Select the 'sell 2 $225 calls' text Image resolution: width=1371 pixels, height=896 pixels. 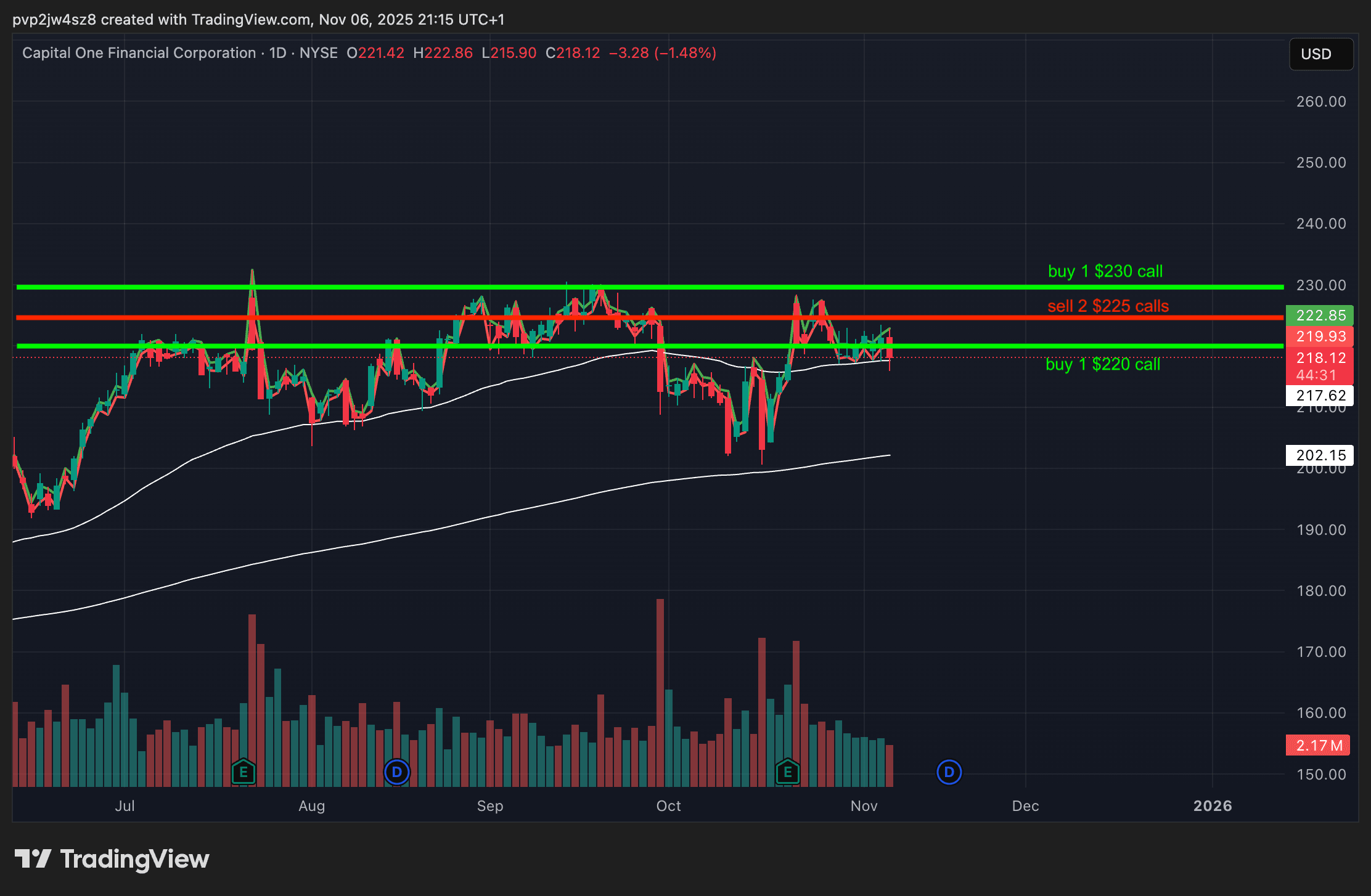(x=1108, y=306)
